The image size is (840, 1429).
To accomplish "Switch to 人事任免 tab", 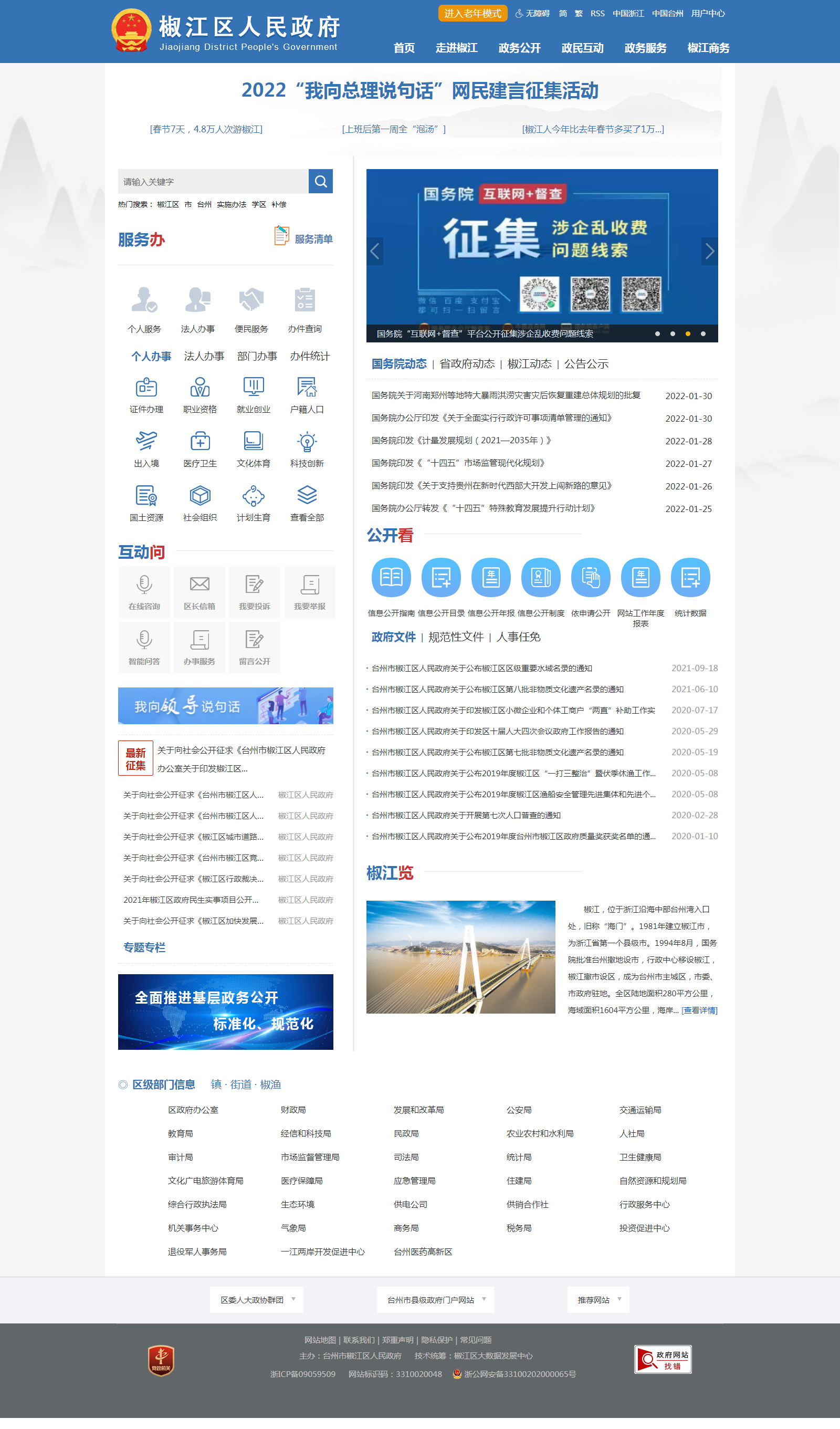I will point(518,638).
